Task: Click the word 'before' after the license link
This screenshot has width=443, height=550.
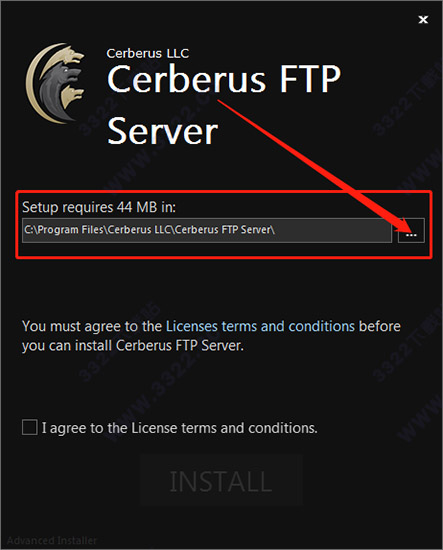Action: point(380,326)
